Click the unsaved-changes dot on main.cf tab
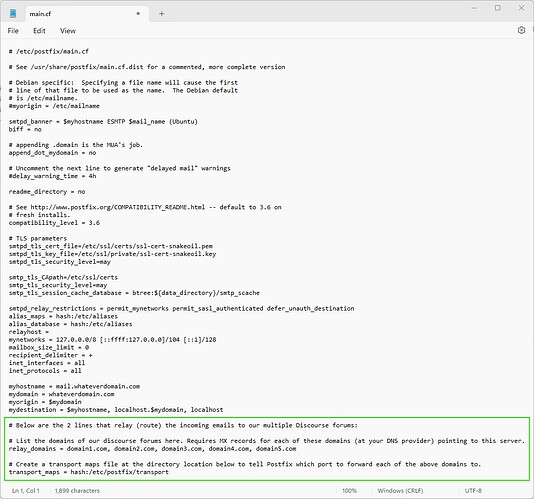 pos(138,14)
